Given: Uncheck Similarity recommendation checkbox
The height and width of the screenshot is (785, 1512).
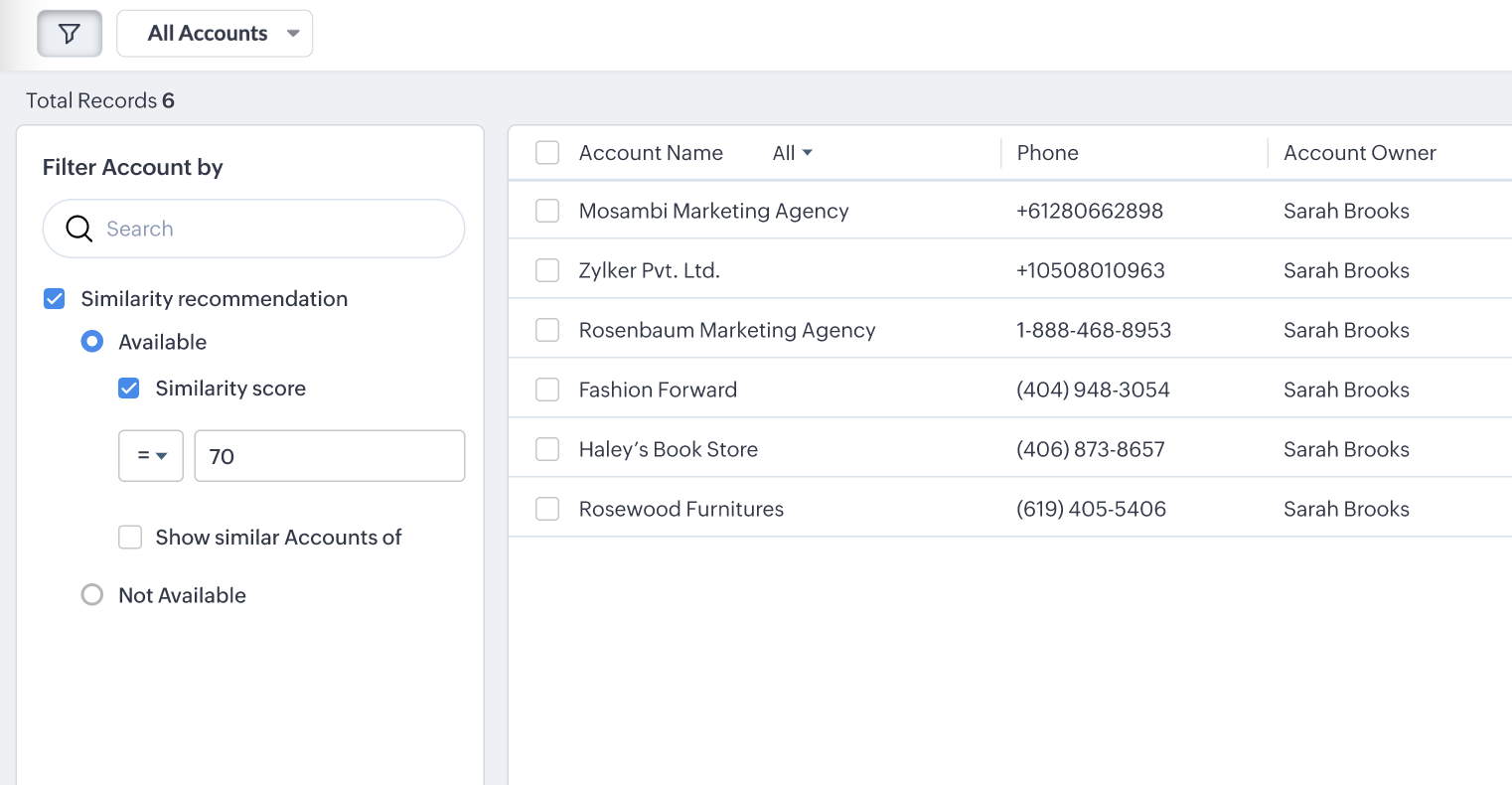Looking at the screenshot, I should tap(55, 299).
